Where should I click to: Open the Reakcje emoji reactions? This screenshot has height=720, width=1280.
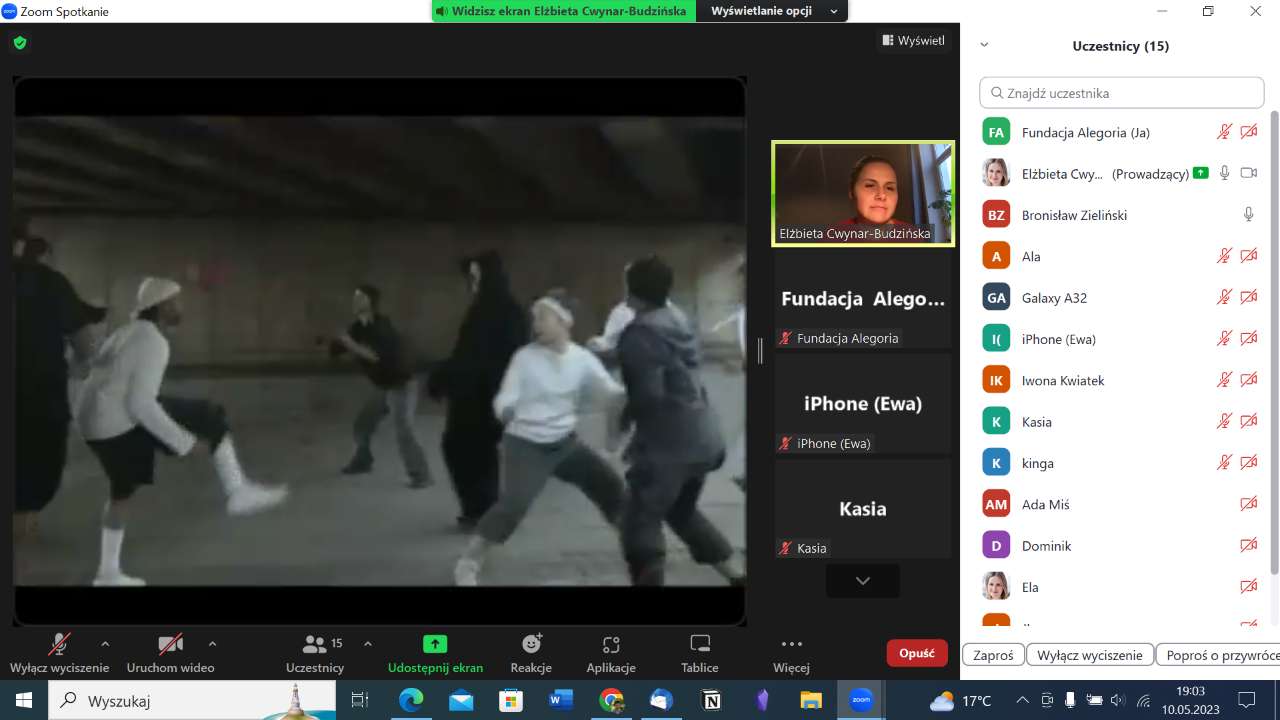pyautogui.click(x=531, y=645)
